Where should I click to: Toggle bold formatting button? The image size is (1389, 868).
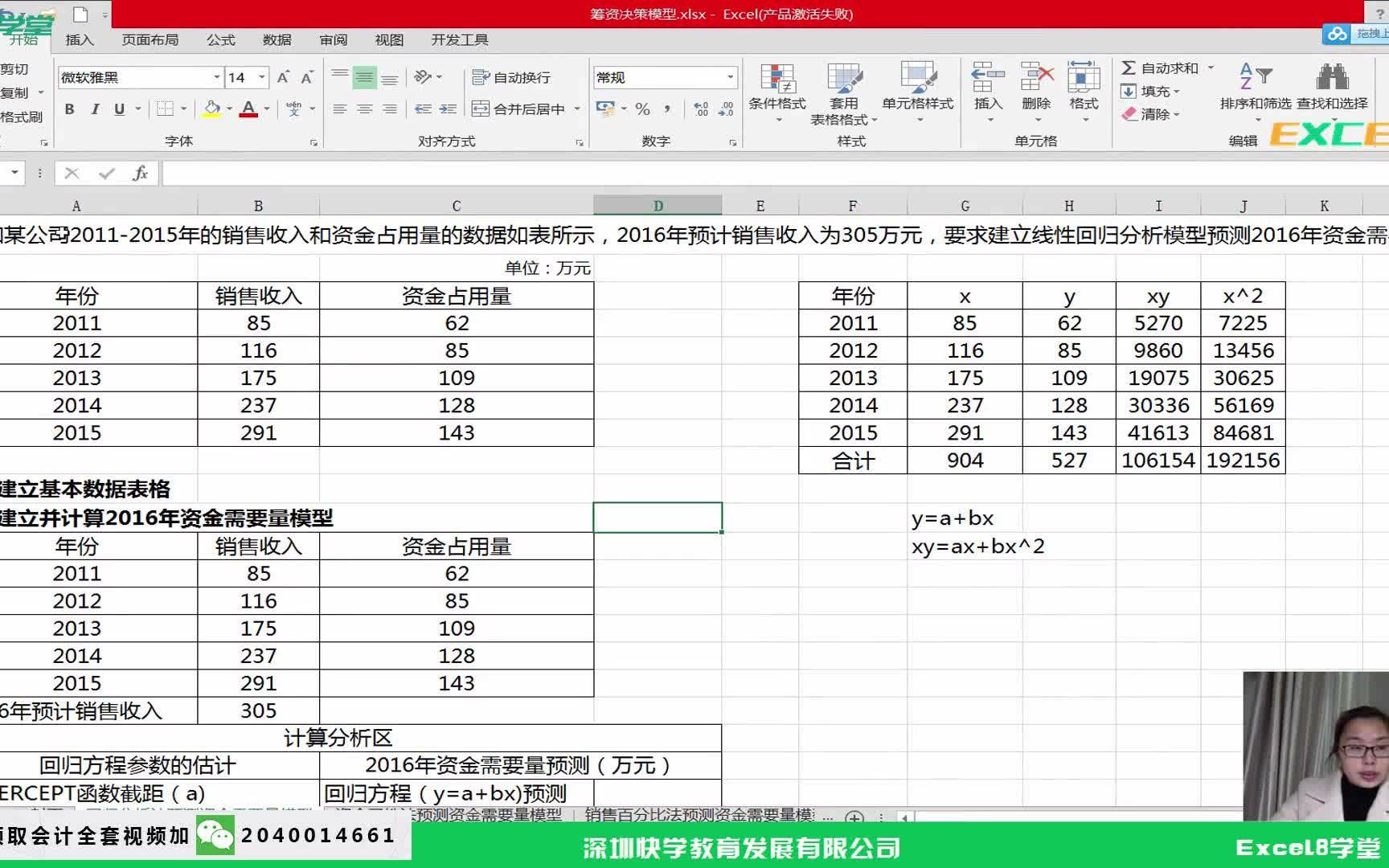point(70,109)
